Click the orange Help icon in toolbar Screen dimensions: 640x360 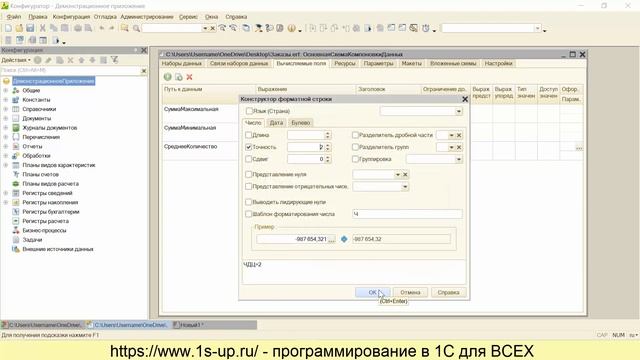(291, 28)
